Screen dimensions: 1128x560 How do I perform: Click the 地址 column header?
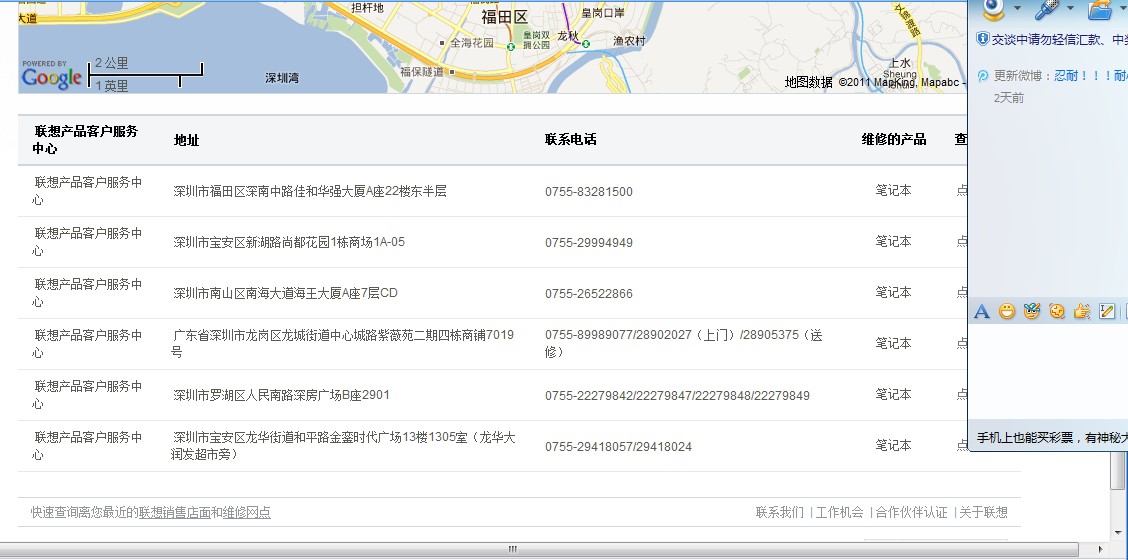(186, 140)
